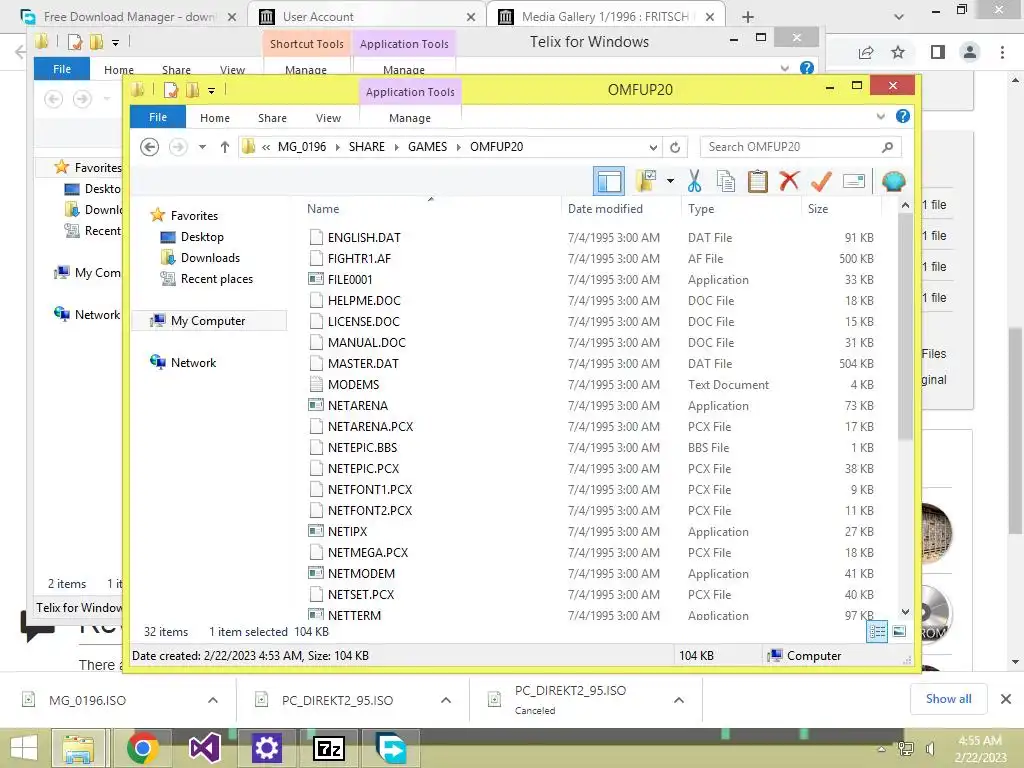Open Manage tab in OMFUP20 window

tap(410, 118)
